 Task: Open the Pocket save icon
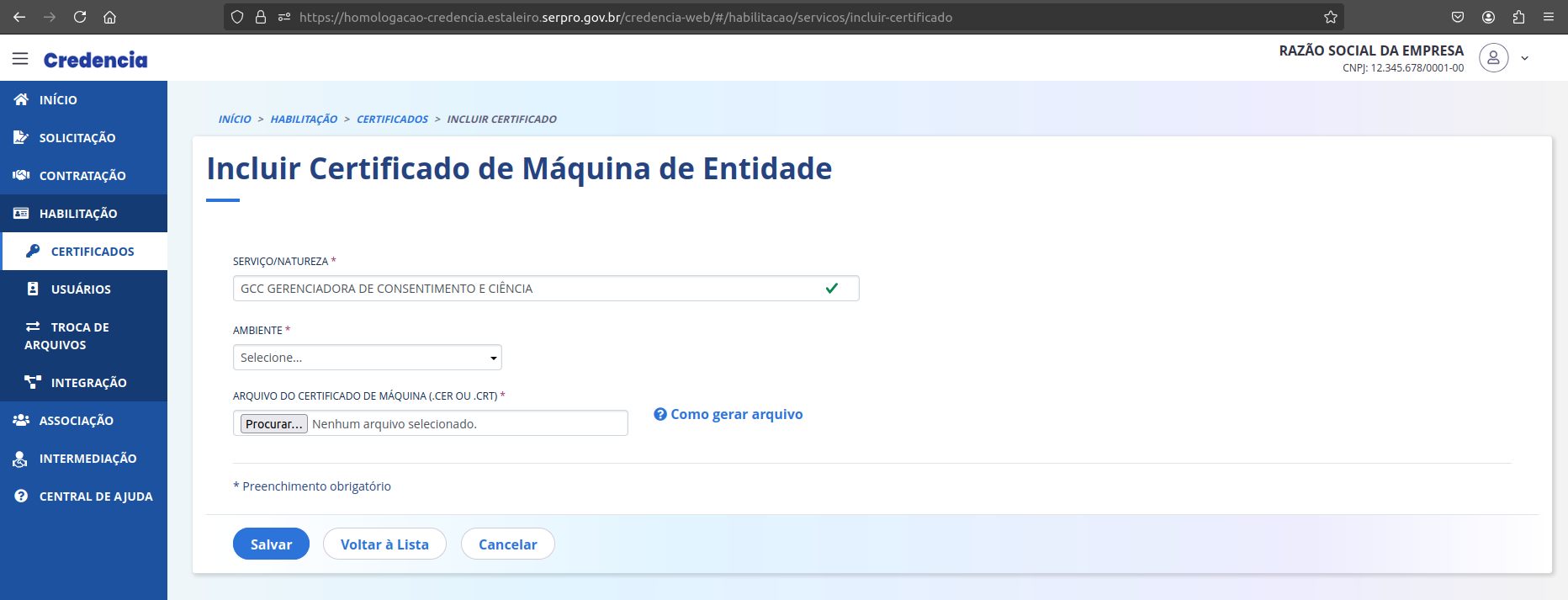point(1458,17)
